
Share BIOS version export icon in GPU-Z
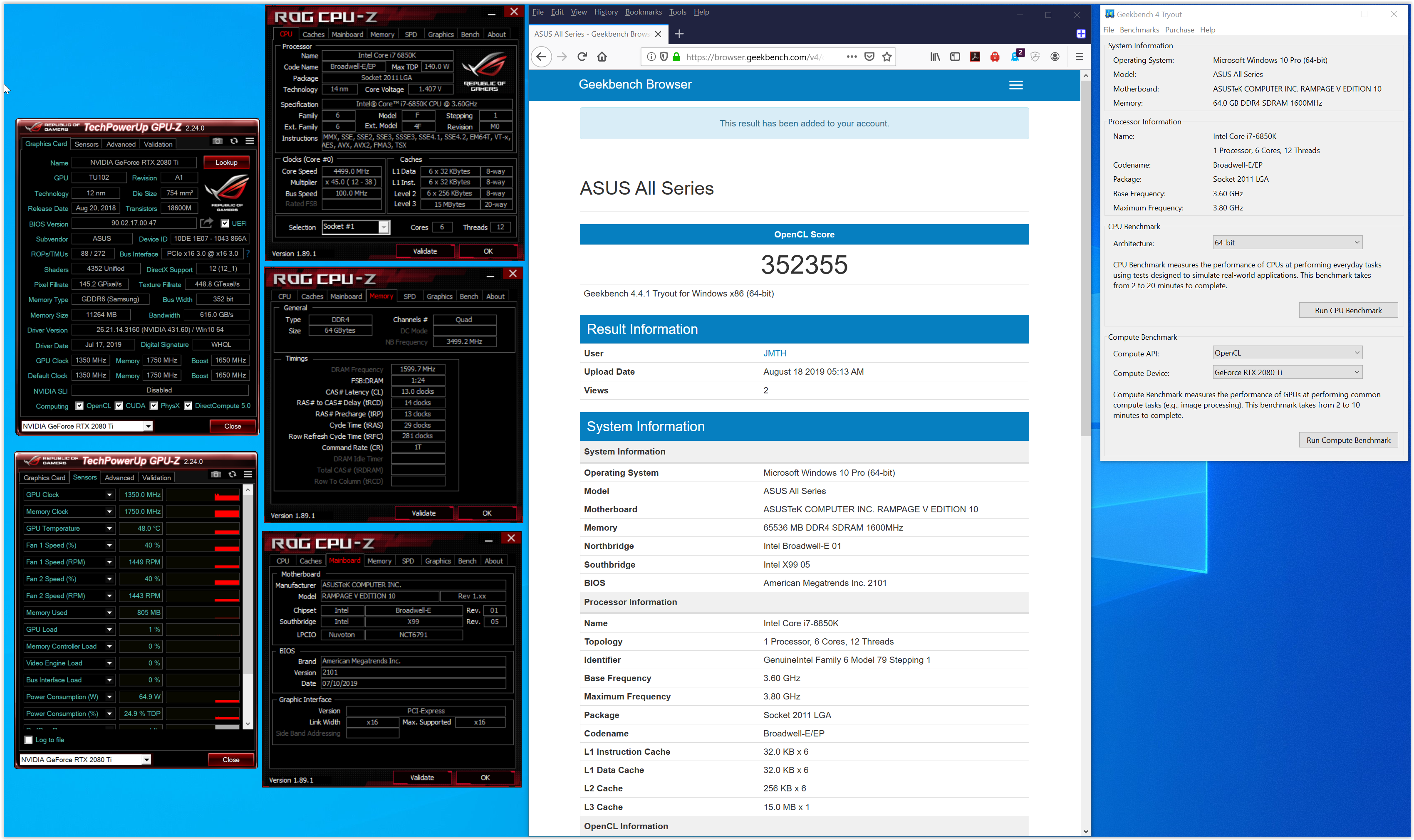click(207, 223)
